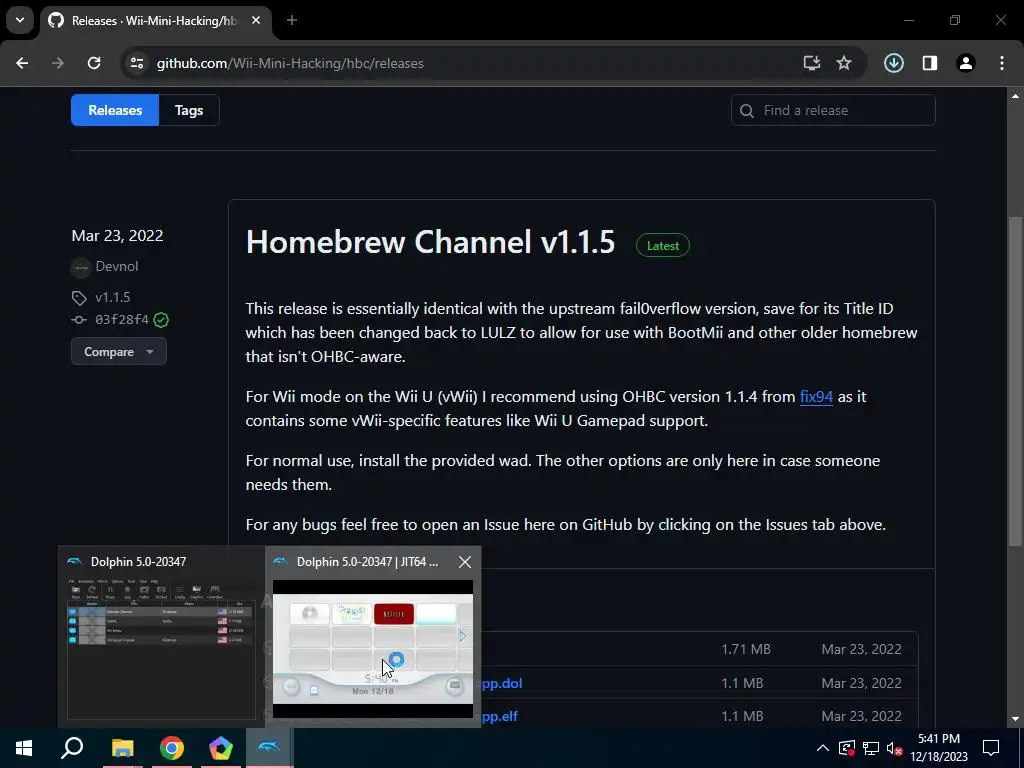Image resolution: width=1024 pixels, height=768 pixels.
Task: Close the Dolphin JIT64 window preview
Action: coord(464,562)
